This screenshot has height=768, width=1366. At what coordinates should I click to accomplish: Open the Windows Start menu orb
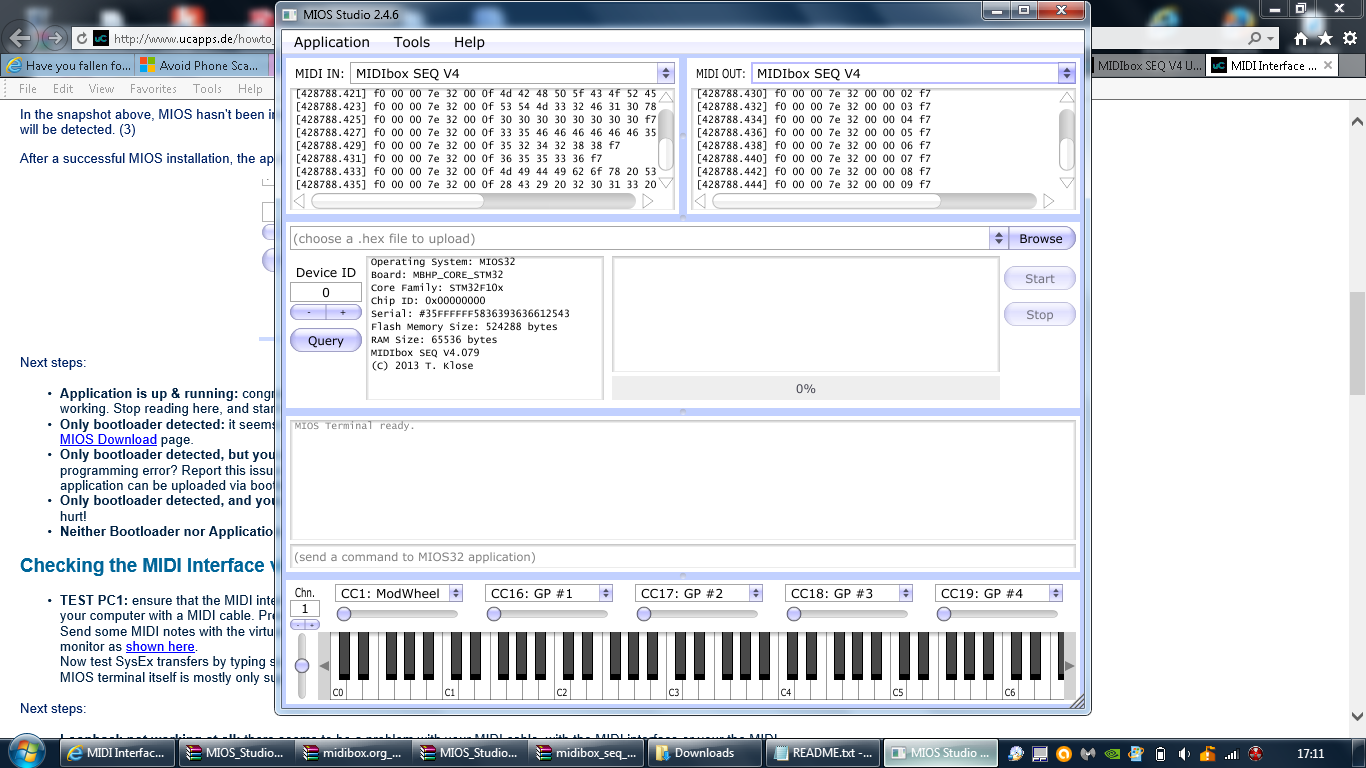click(x=26, y=752)
